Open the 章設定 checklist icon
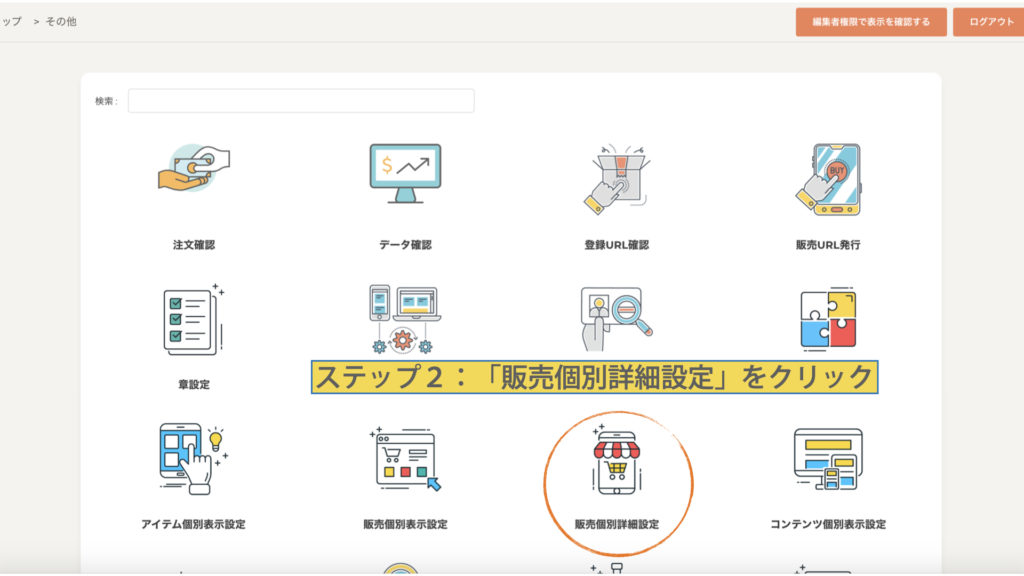Screen dimensions: 1024x576 pyautogui.click(x=193, y=320)
